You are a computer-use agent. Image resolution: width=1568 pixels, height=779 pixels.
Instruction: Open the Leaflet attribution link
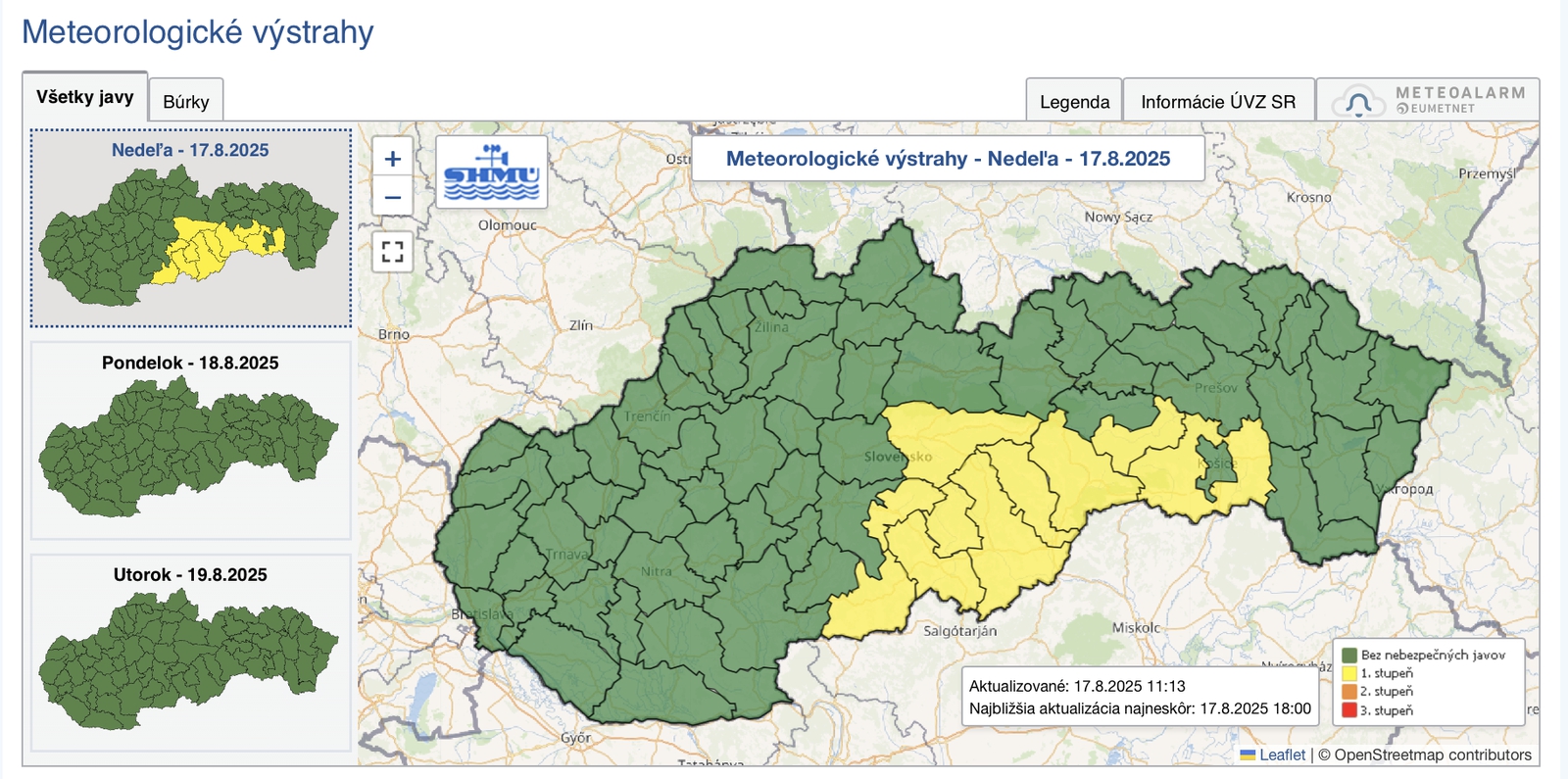click(x=1282, y=755)
